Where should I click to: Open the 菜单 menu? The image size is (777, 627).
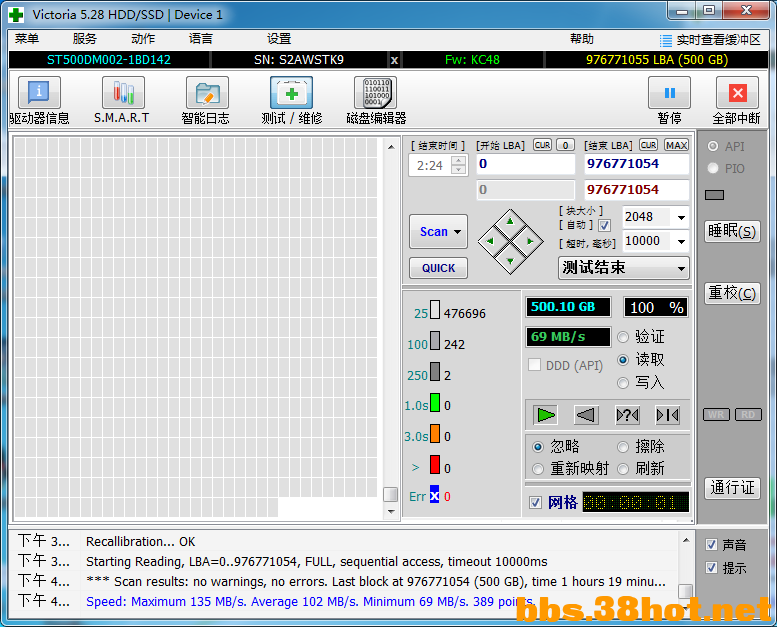pyautogui.click(x=27, y=39)
